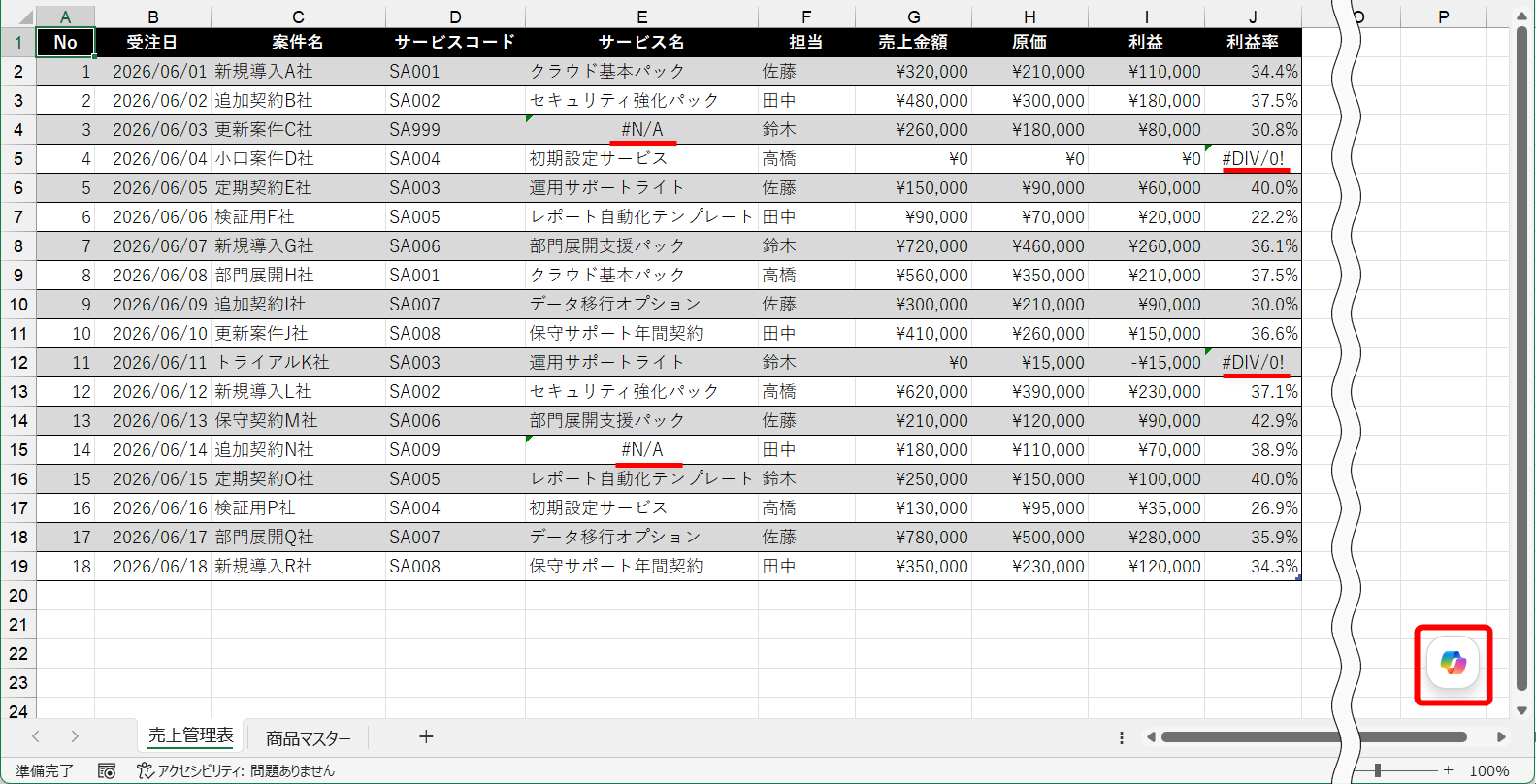Select the #DIV/0! cell in row 12

point(1253,362)
